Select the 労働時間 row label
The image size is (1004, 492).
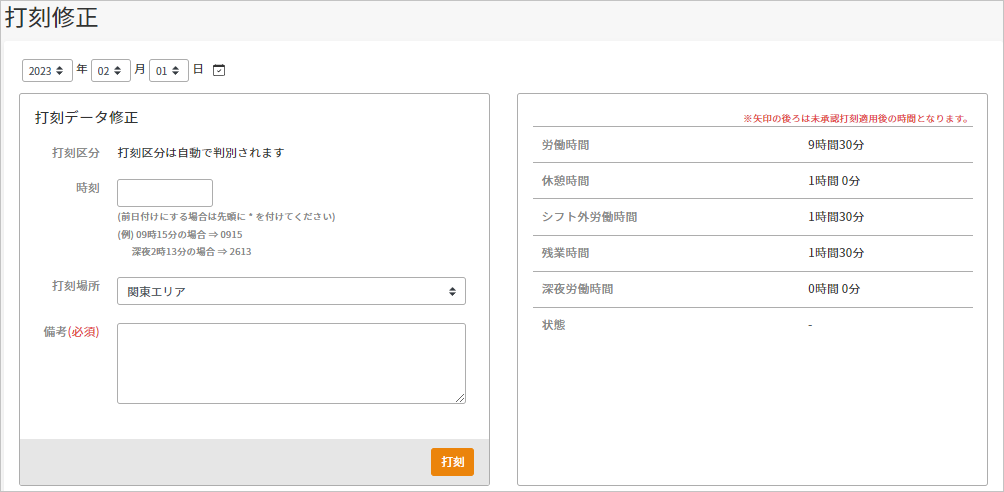click(566, 145)
